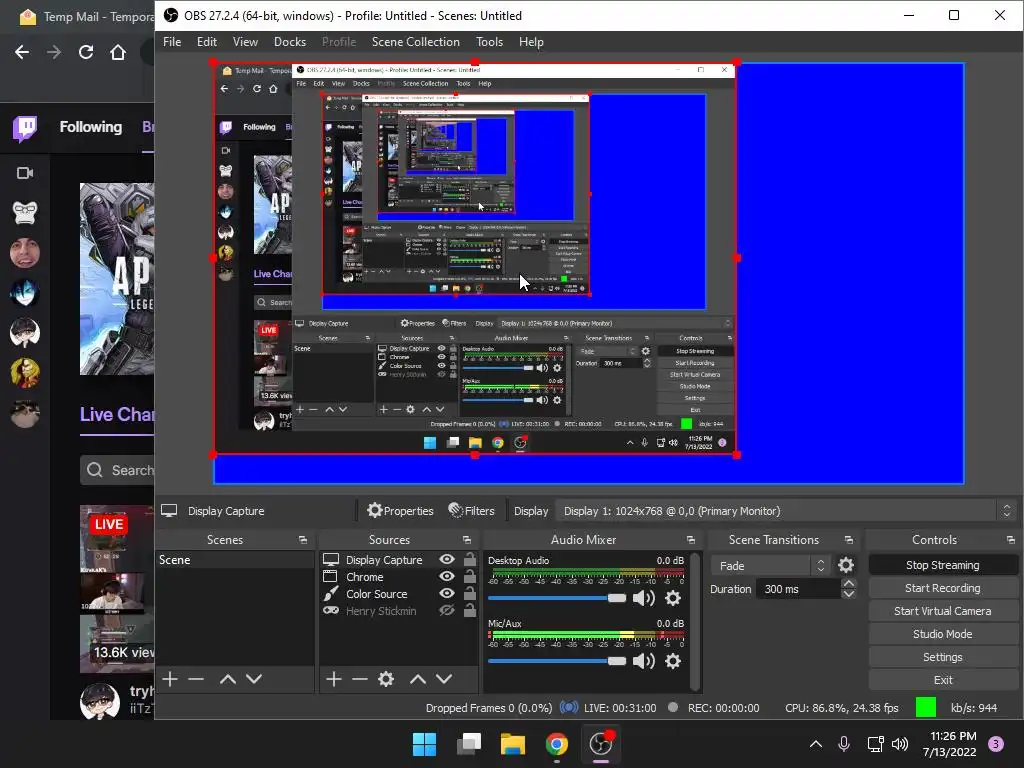Open the Display monitor dropdown

[786, 511]
